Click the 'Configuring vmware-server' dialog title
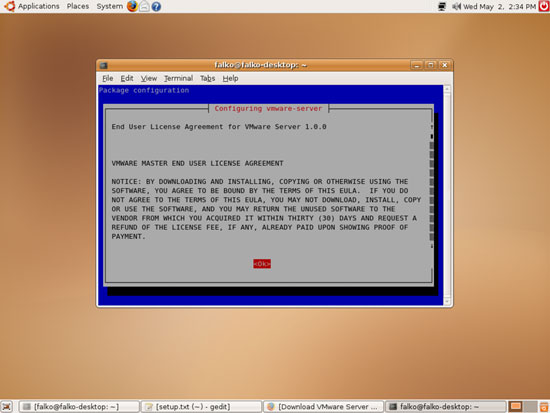This screenshot has height=413, width=550. pos(268,108)
